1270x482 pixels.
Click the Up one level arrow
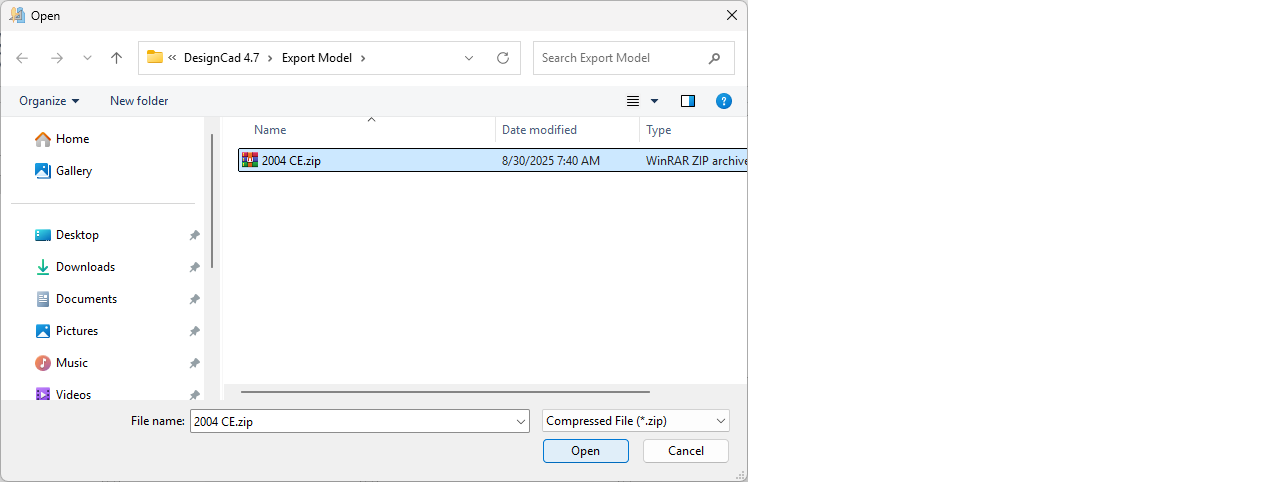point(116,58)
